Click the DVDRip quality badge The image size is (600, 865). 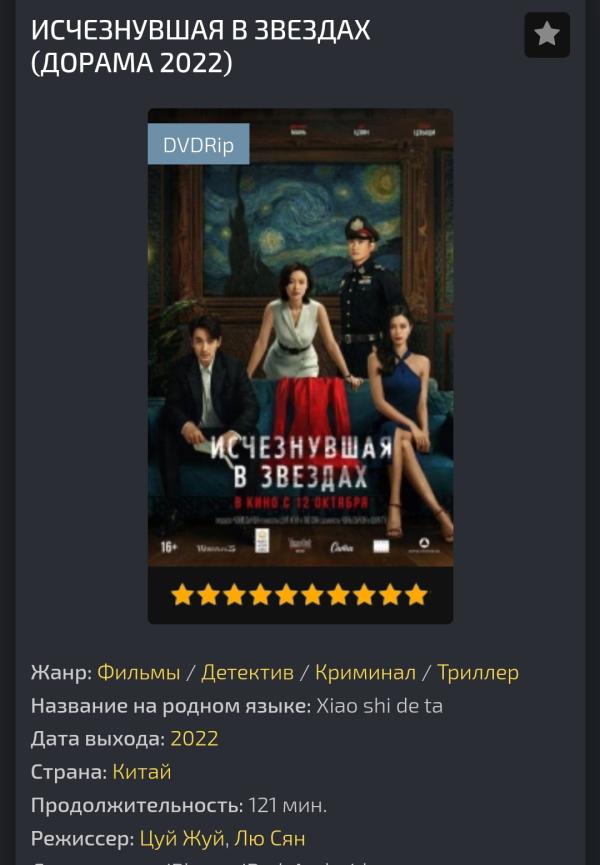click(x=199, y=144)
